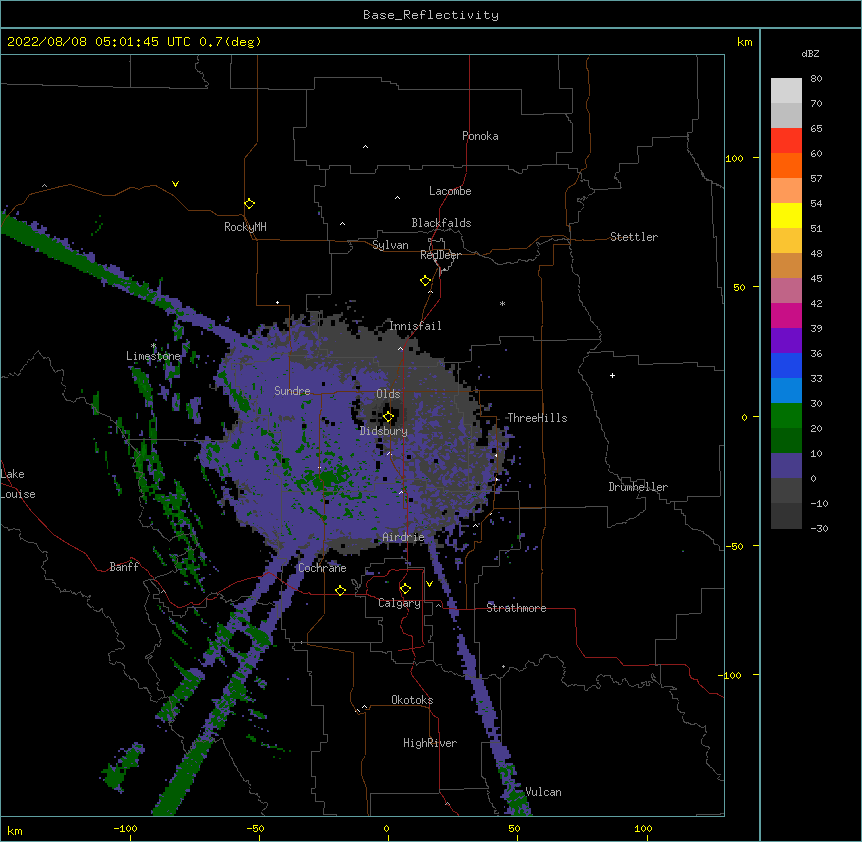Click the Cochrane city label
The height and width of the screenshot is (842, 862).
pyautogui.click(x=322, y=568)
